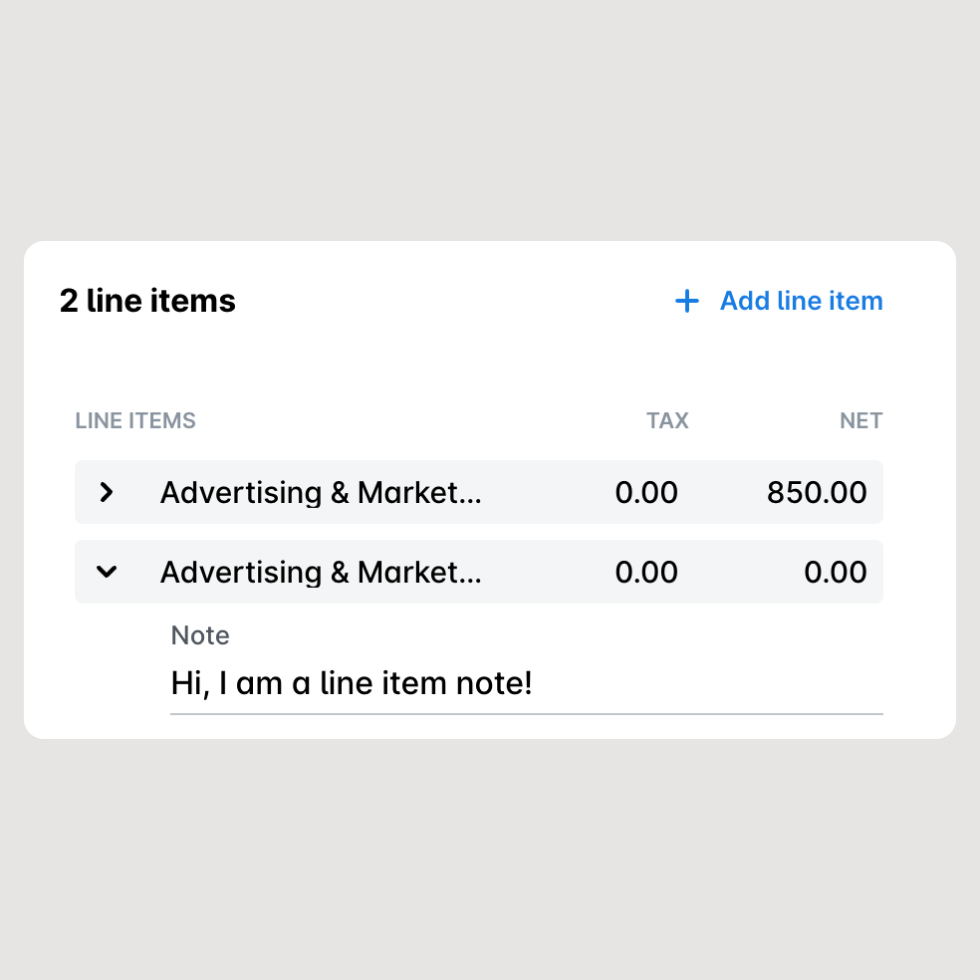Collapse the second Advertising & Market line item
This screenshot has width=980, height=980.
[x=106, y=571]
